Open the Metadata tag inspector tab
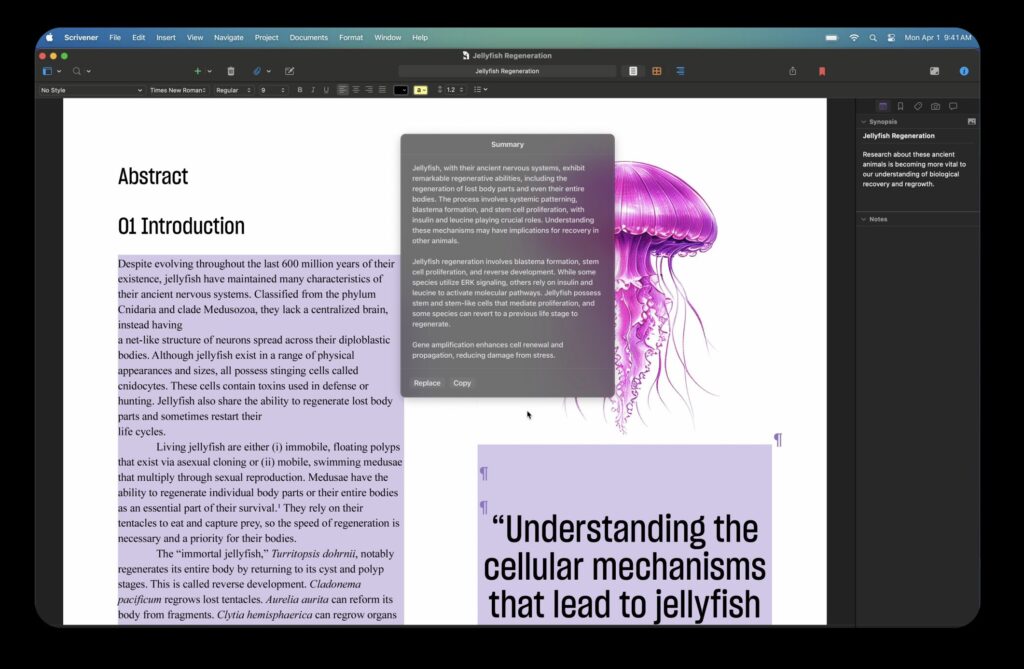Image resolution: width=1024 pixels, height=669 pixels. click(918, 106)
